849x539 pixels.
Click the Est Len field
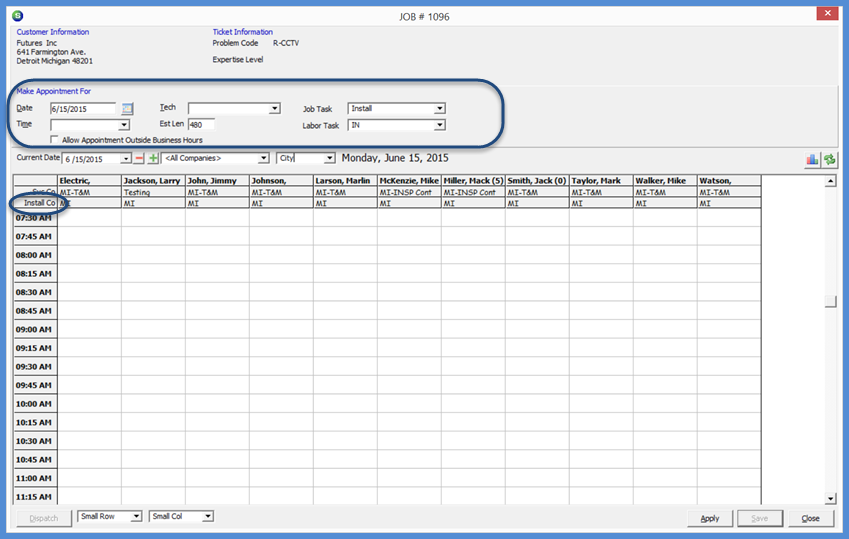point(201,125)
